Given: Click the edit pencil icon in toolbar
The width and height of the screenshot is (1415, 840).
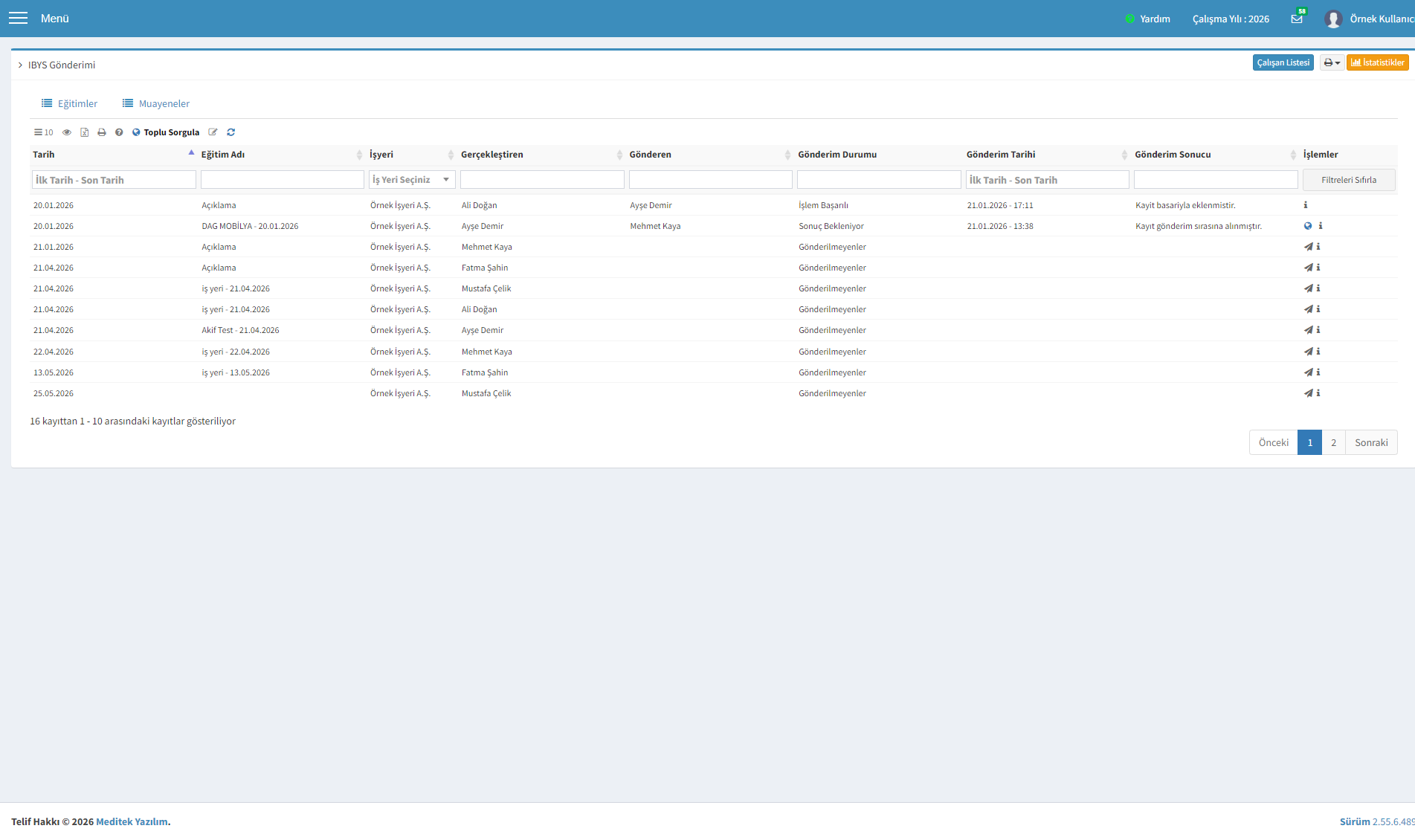Looking at the screenshot, I should coord(213,132).
